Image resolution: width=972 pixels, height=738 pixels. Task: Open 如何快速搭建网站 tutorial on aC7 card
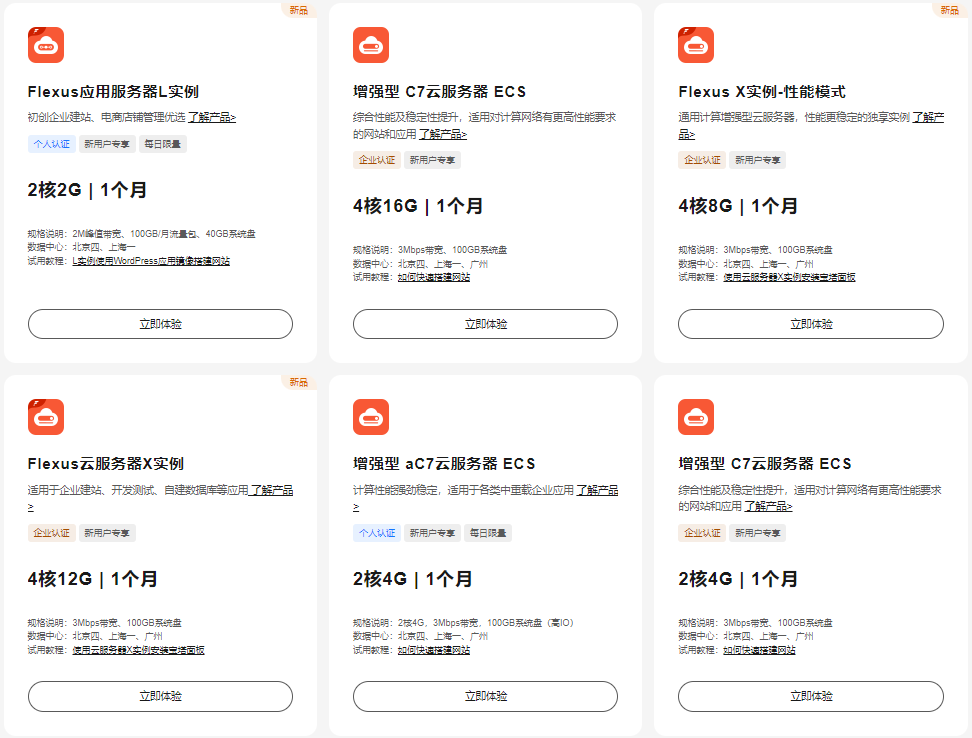[x=434, y=650]
